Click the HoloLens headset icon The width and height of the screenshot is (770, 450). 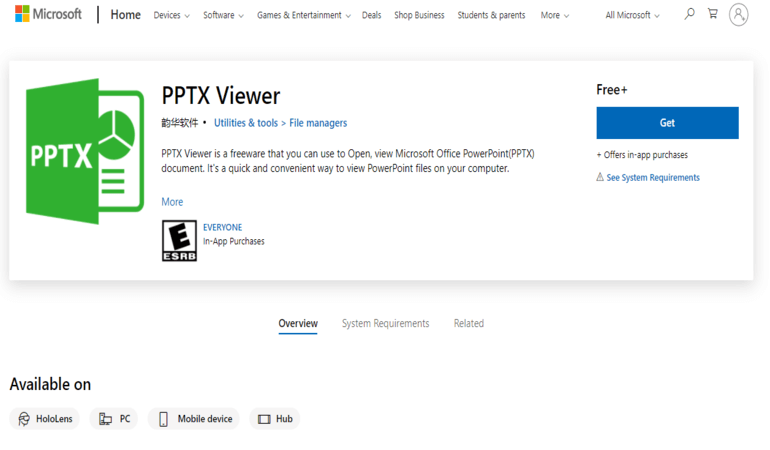(24, 419)
